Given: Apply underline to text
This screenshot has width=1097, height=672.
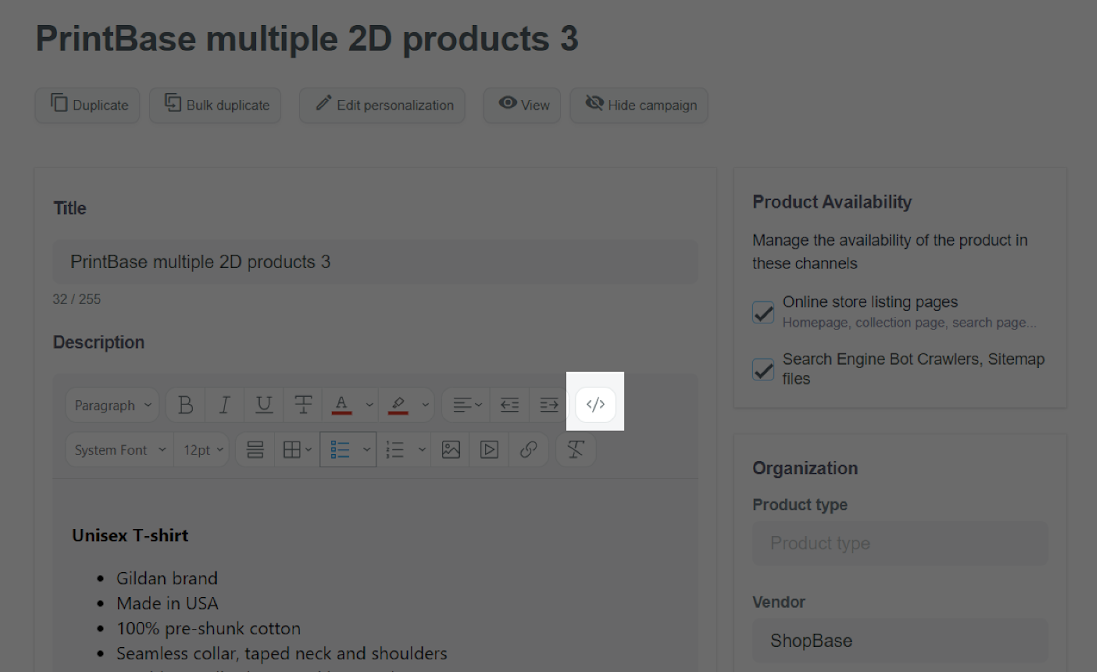Looking at the screenshot, I should (264, 405).
